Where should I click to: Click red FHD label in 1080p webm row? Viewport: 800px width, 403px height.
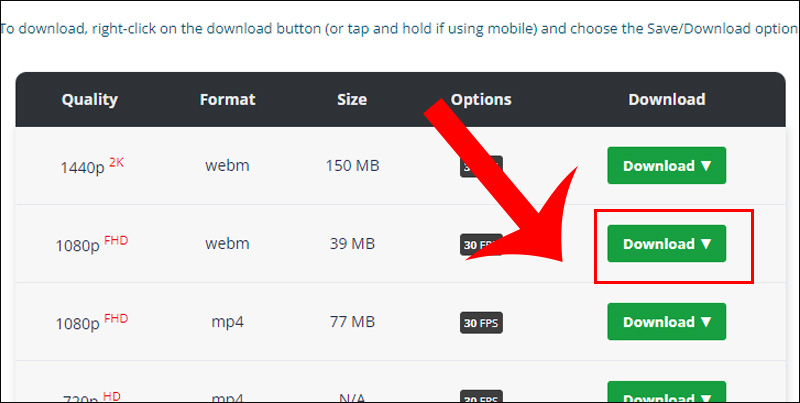(116, 240)
